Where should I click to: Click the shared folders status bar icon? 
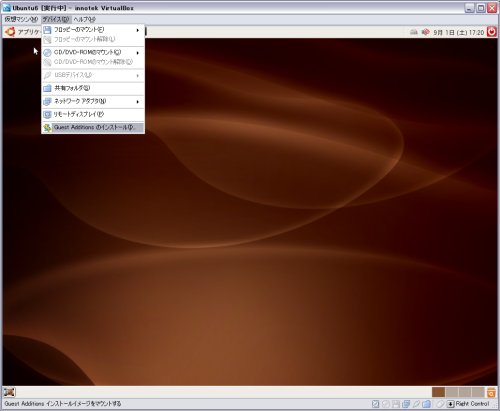coord(426,404)
